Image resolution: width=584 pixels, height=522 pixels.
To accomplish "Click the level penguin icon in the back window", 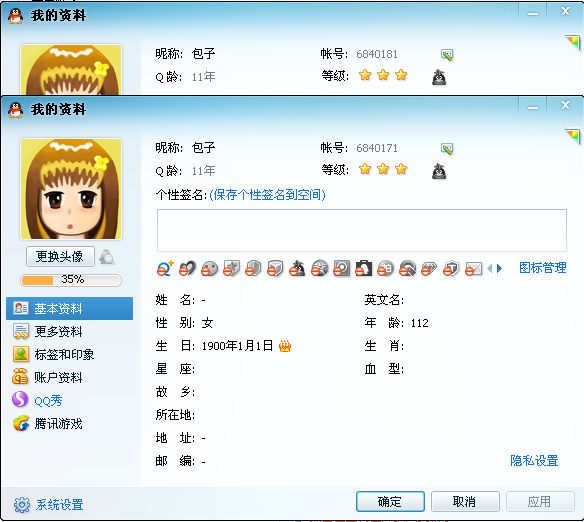I will point(439,77).
